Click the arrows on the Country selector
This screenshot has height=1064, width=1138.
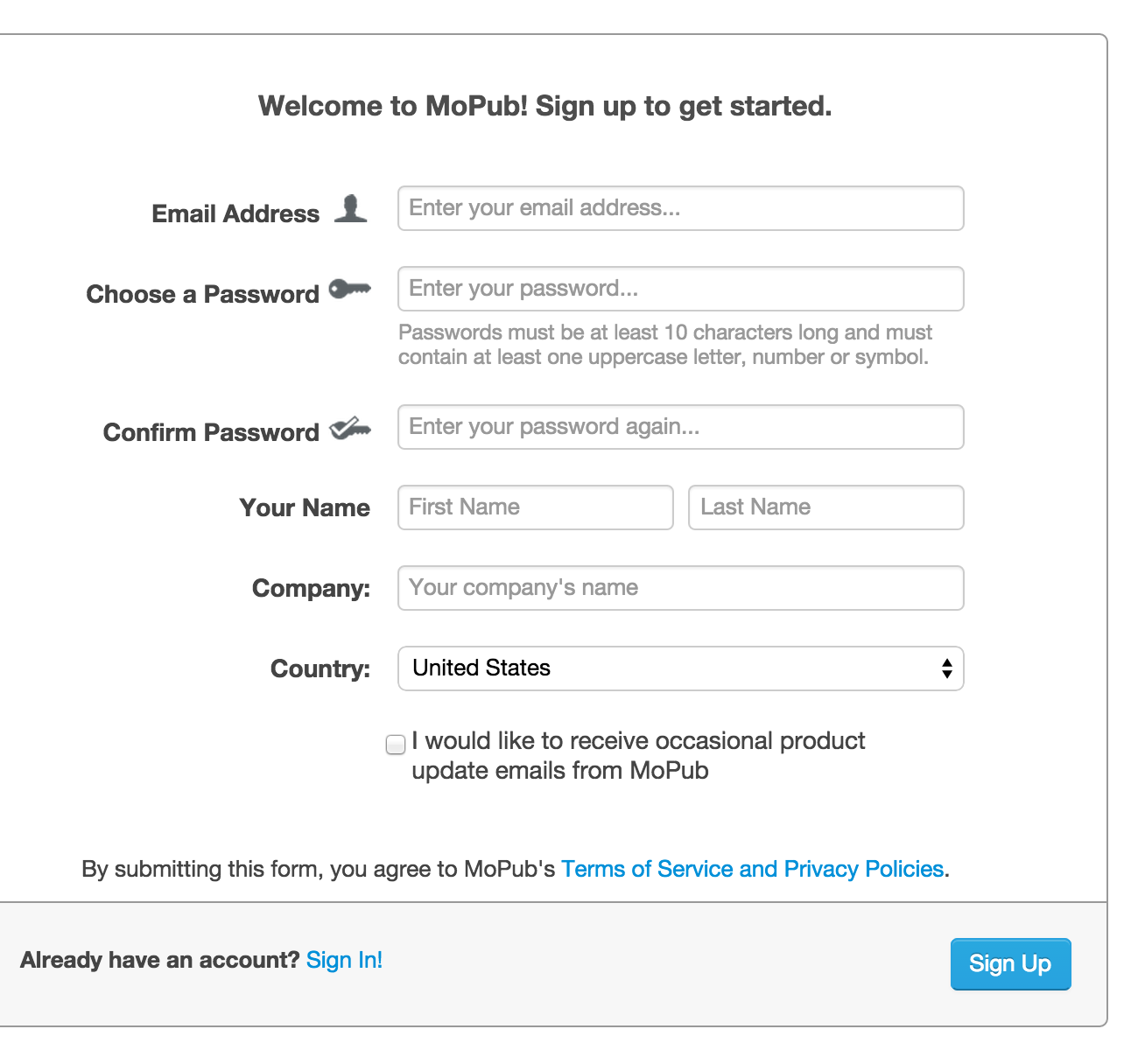(x=946, y=668)
